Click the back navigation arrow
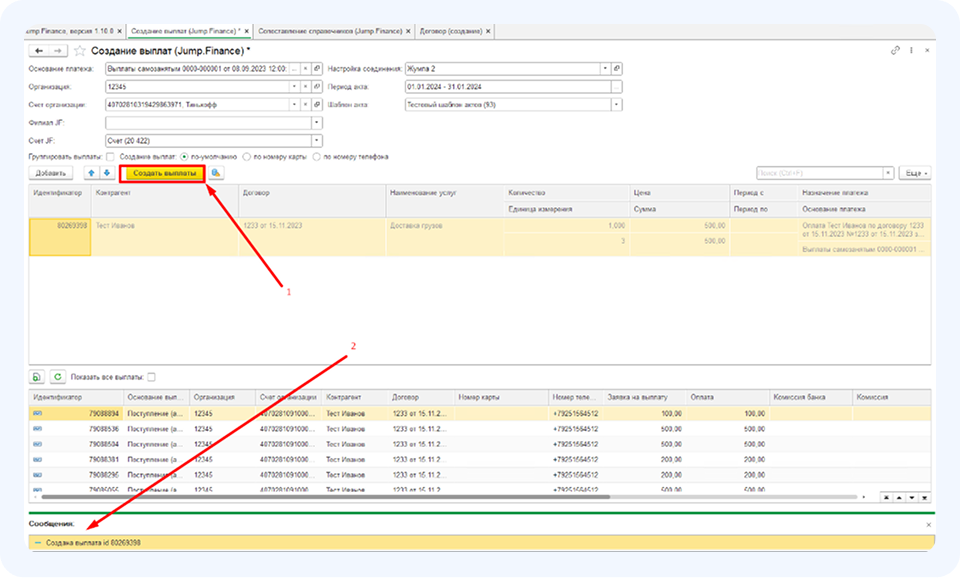Viewport: 960px width, 578px height. tap(40, 50)
